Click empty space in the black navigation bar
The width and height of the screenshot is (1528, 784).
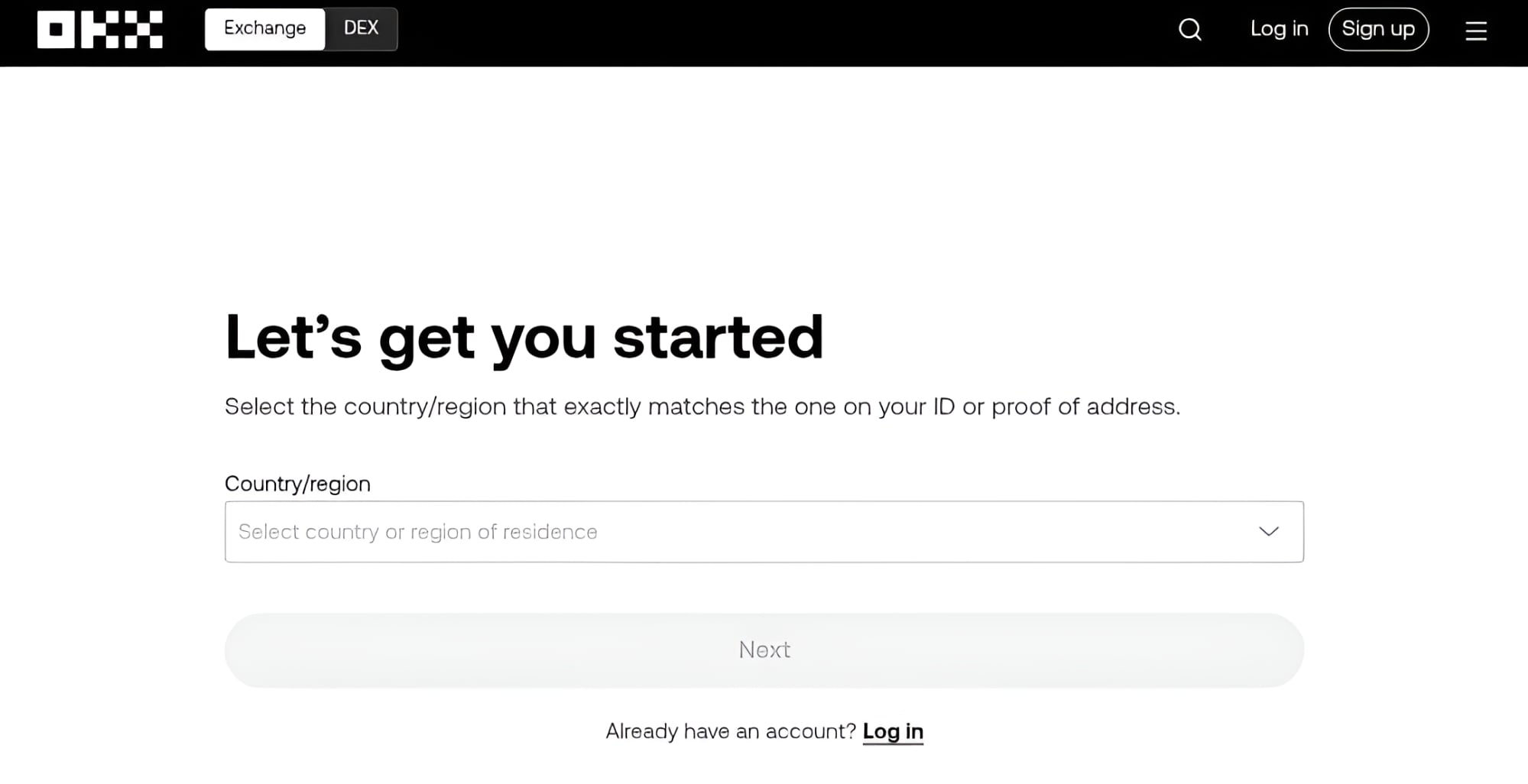(764, 32)
